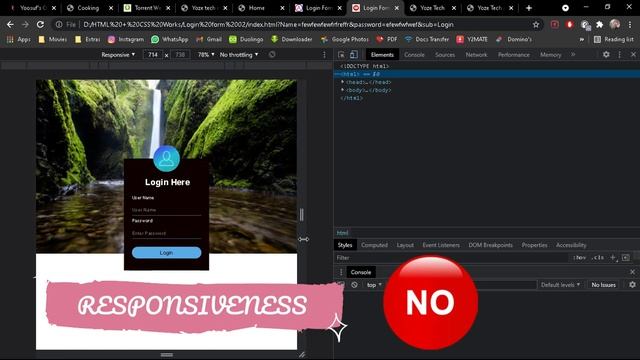This screenshot has height=360, width=640.
Task: Click the User Name input field
Action: (167, 210)
